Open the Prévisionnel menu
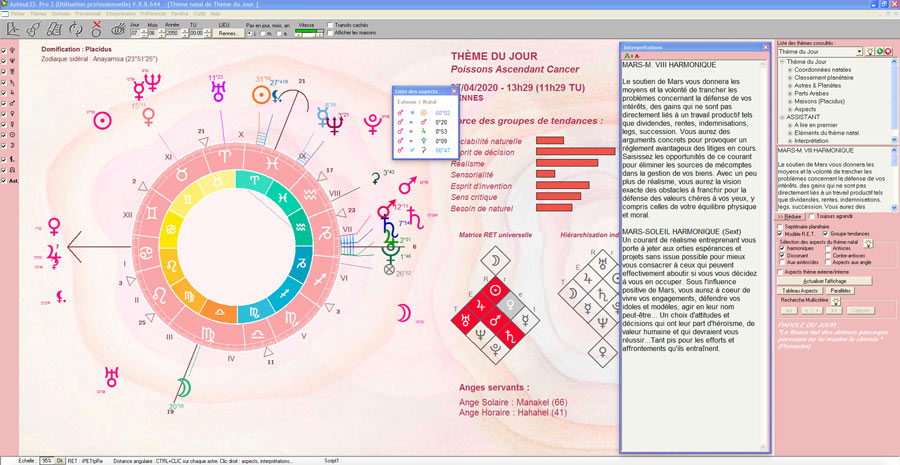 88,14
